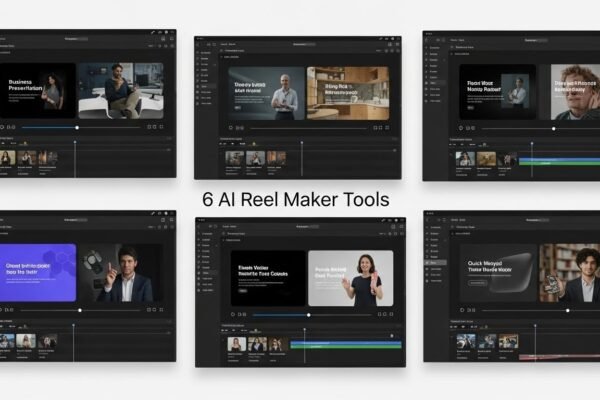The height and width of the screenshot is (400, 600).
Task: Click playhead marker in kitchen window timeline
Action: (x=302, y=143)
